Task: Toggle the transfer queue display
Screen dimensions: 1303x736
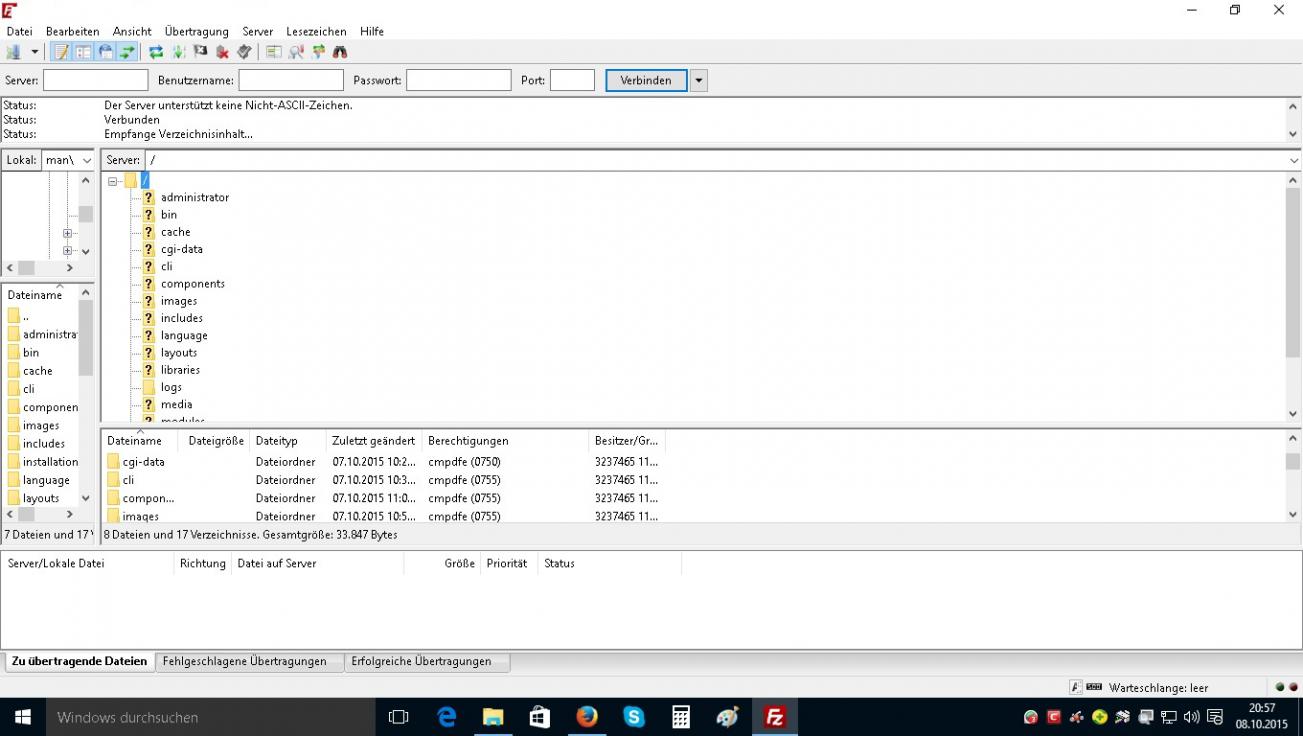Action: point(127,52)
